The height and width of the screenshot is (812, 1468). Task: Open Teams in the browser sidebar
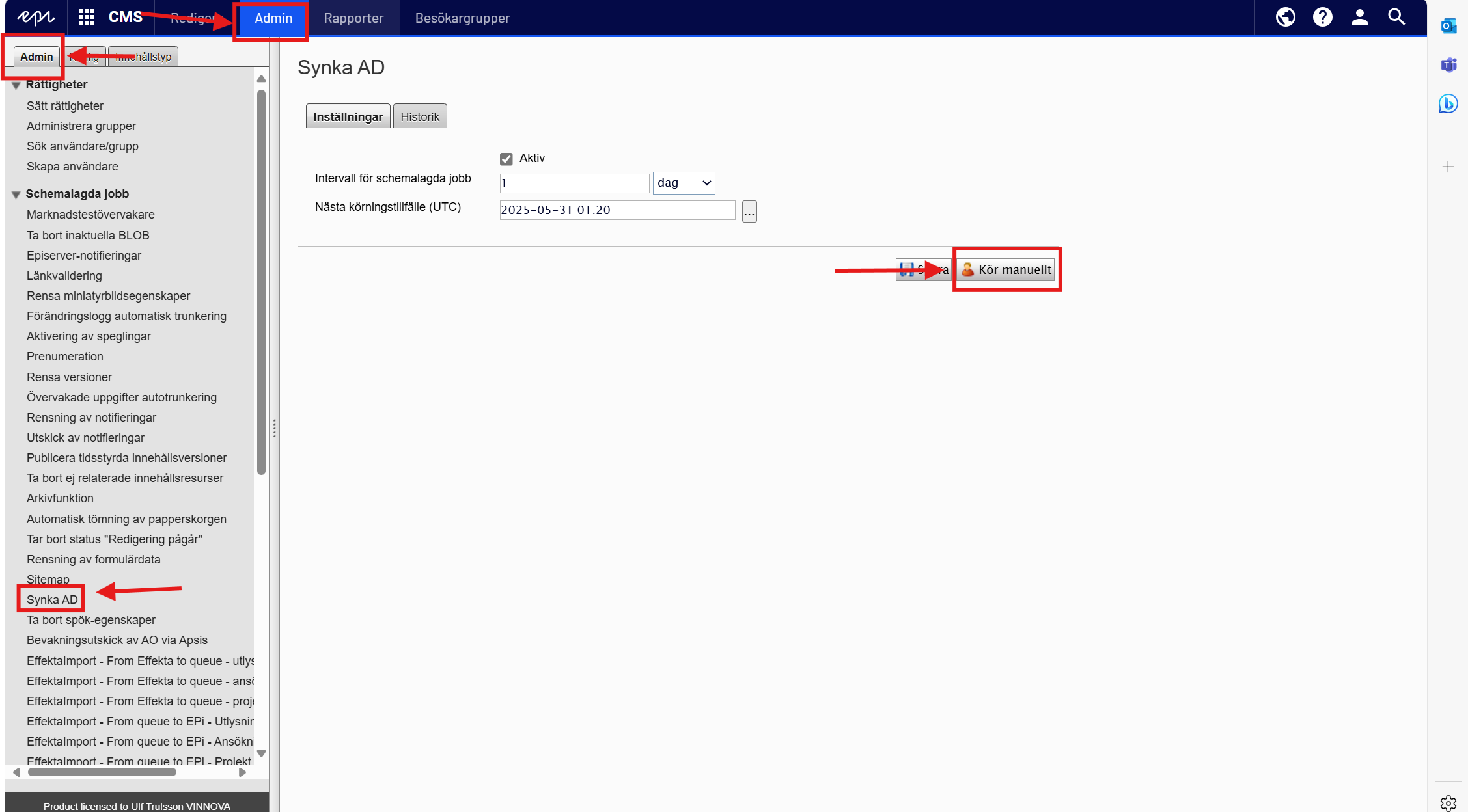click(1448, 65)
